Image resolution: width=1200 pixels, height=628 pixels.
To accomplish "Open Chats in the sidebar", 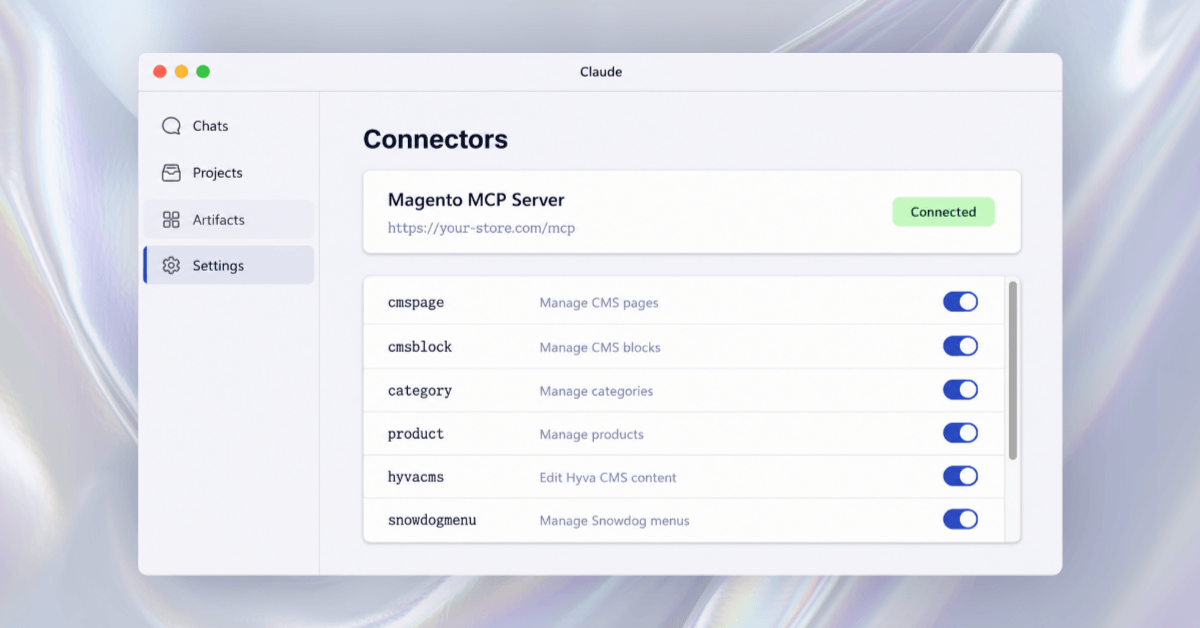I will coord(228,126).
